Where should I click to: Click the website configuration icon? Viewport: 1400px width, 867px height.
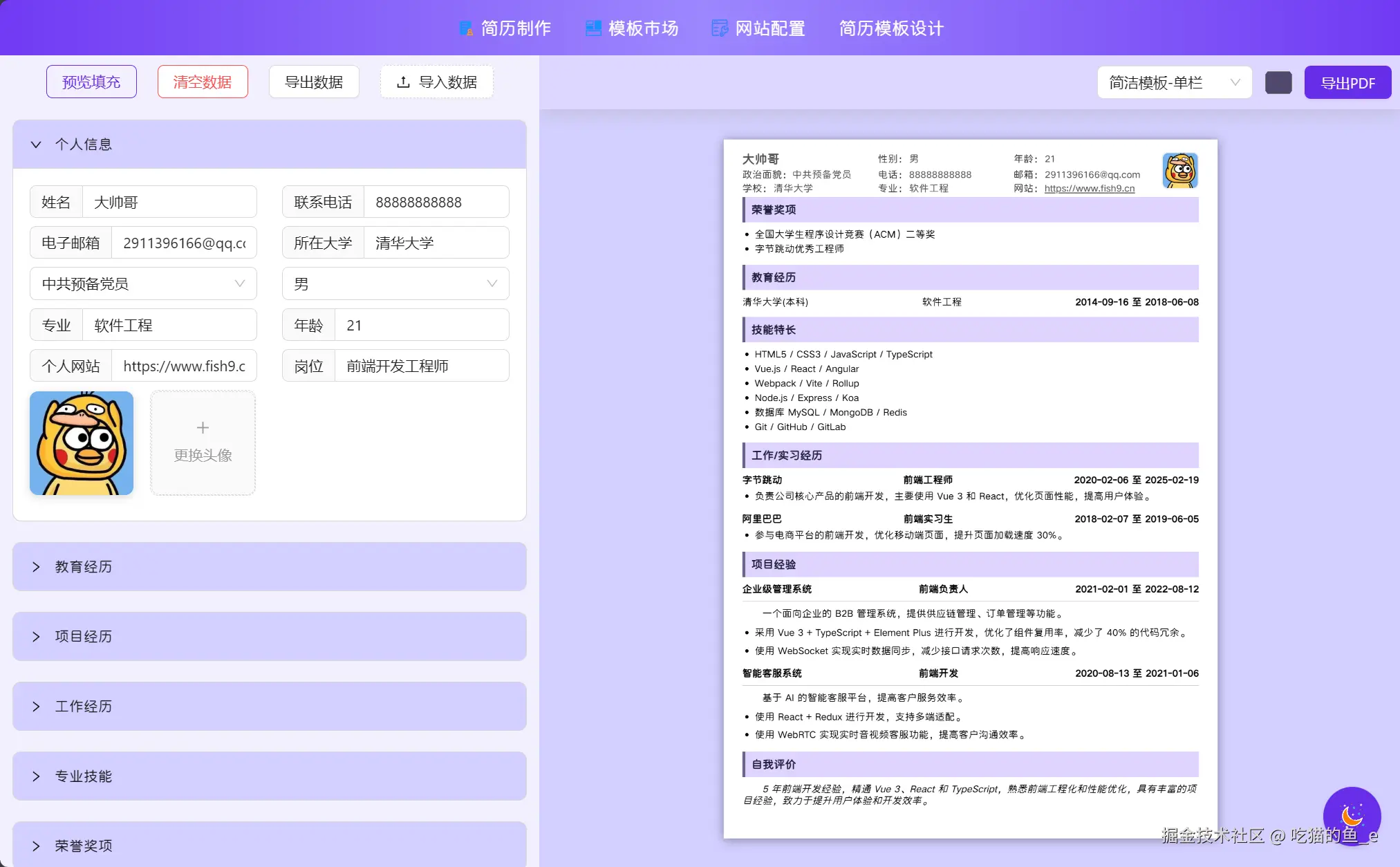tap(720, 28)
